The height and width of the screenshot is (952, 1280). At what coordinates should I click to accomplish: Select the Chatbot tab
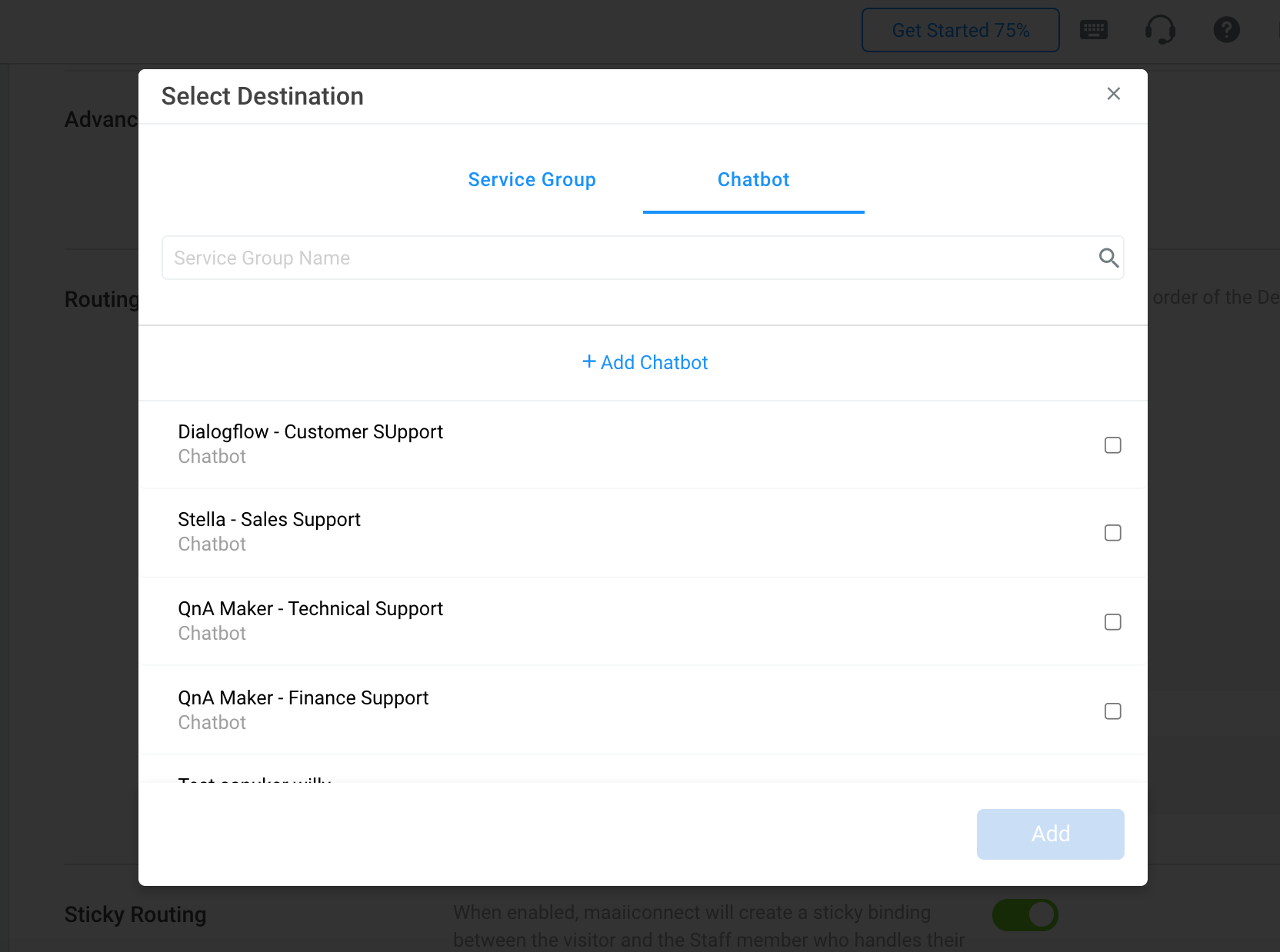click(x=754, y=179)
